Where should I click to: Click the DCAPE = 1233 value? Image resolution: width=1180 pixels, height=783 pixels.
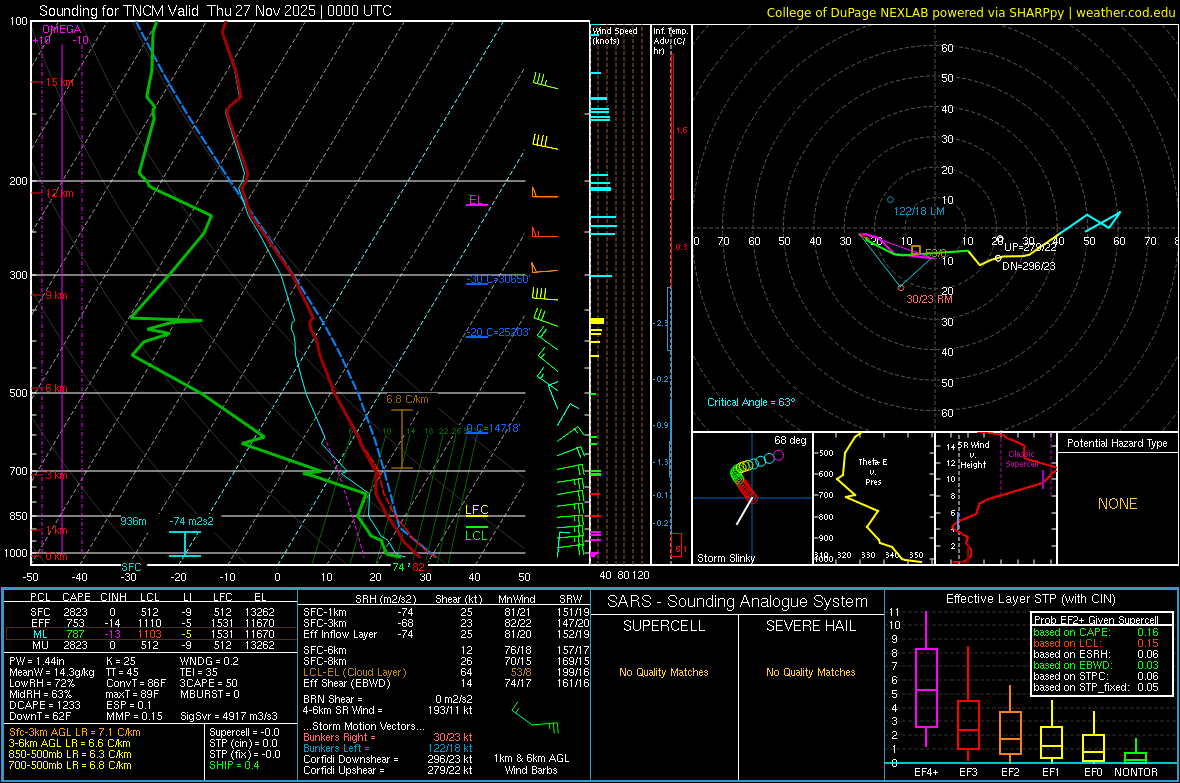pos(44,705)
